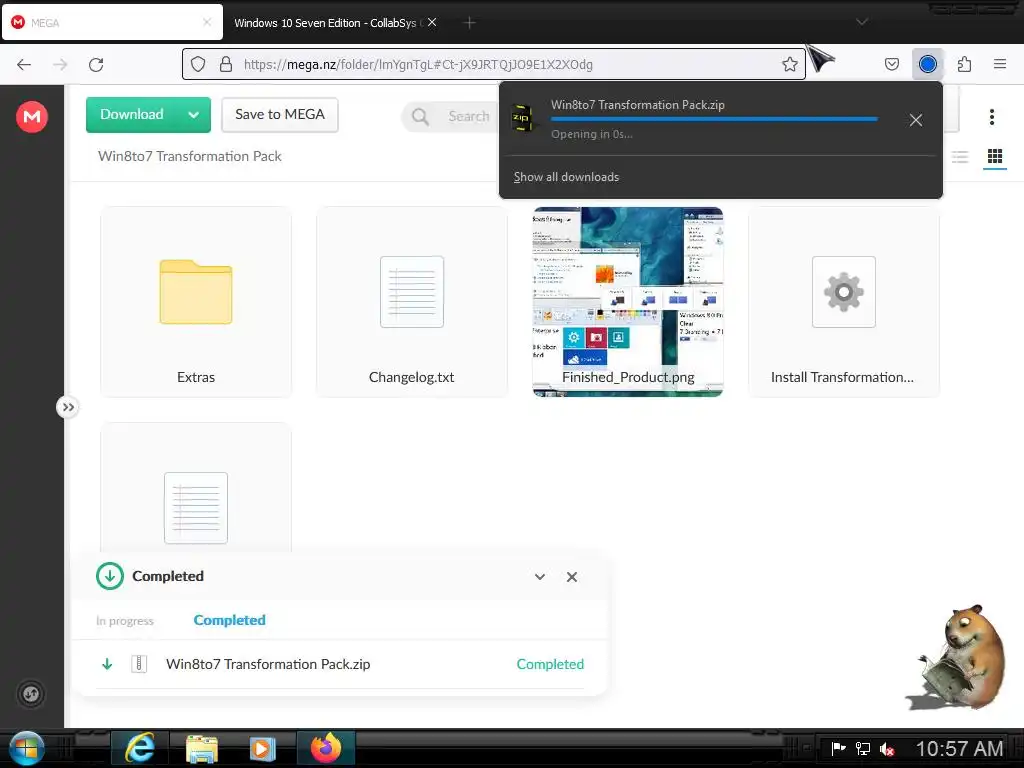1024x768 pixels.
Task: Toggle the Firefox downloads toolbar button
Action: pos(927,64)
